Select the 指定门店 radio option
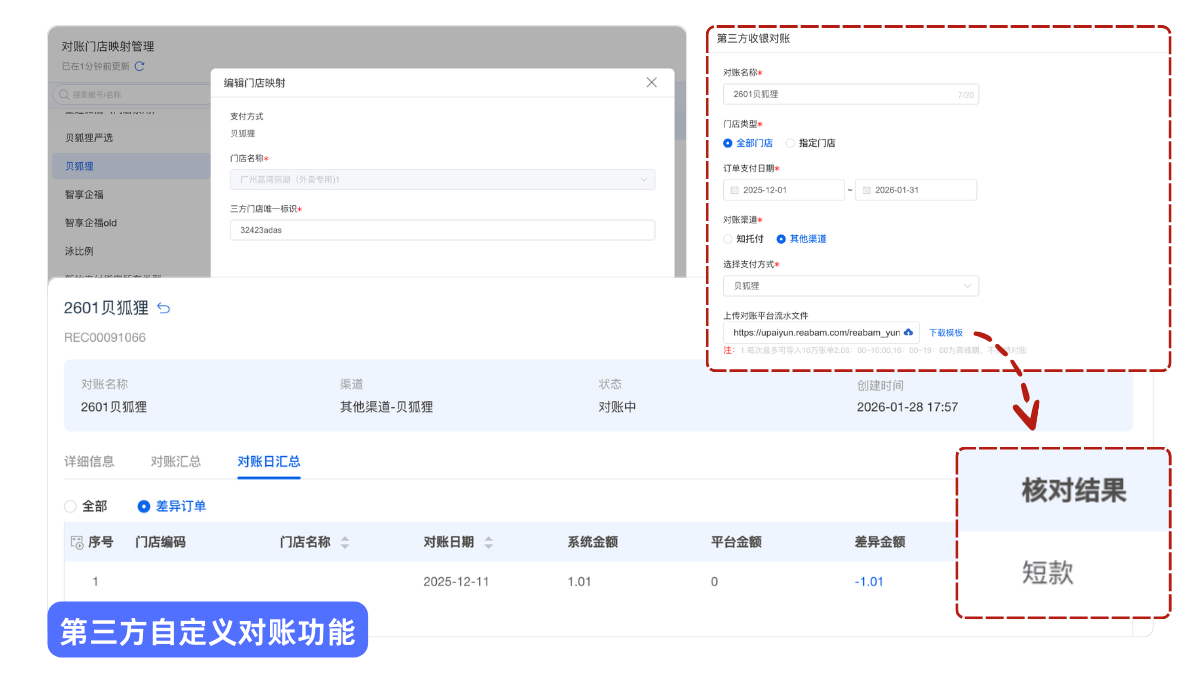1200x700 pixels. (791, 143)
